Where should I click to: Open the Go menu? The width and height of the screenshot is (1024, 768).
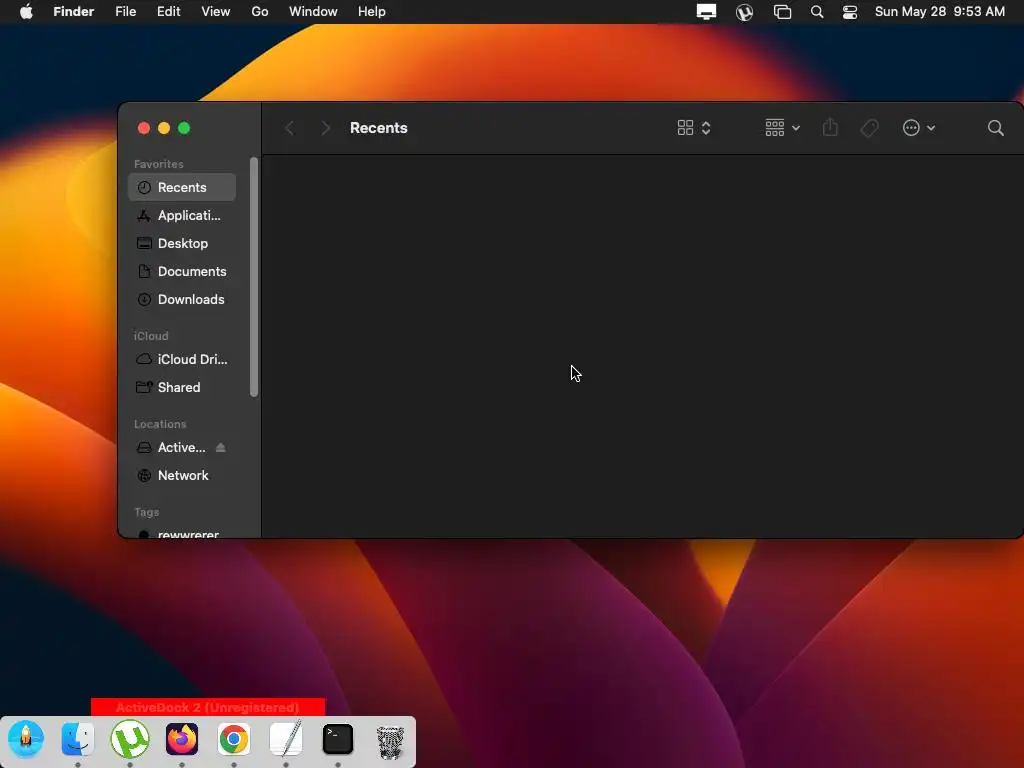pyautogui.click(x=260, y=11)
